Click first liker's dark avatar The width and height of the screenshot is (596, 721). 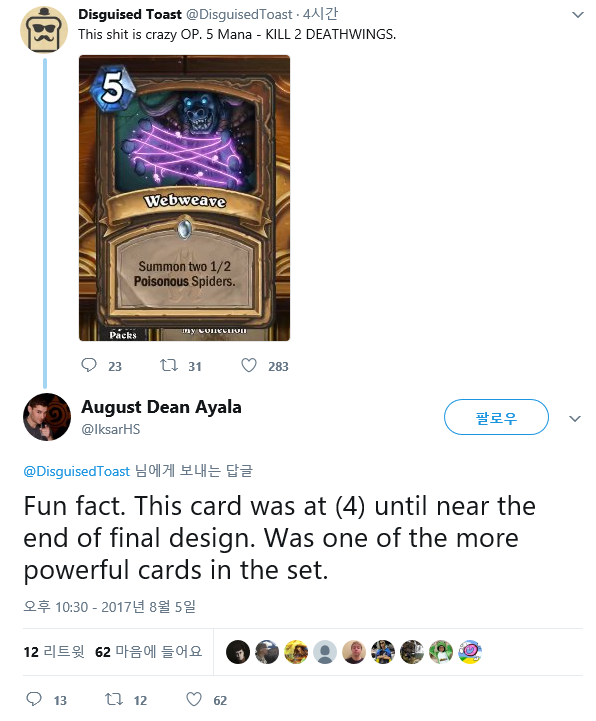click(238, 652)
